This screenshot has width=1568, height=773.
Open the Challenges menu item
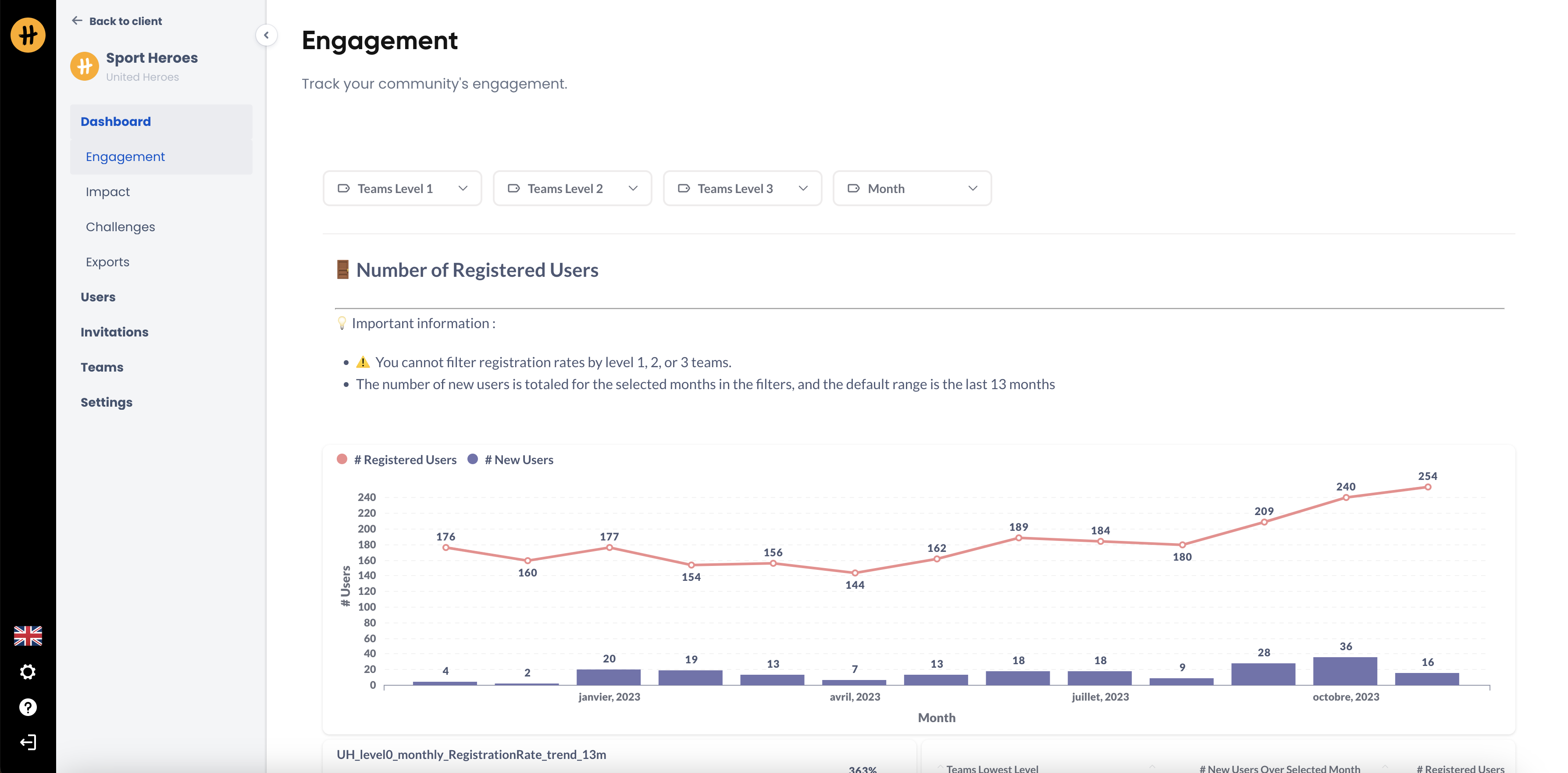pos(121,227)
